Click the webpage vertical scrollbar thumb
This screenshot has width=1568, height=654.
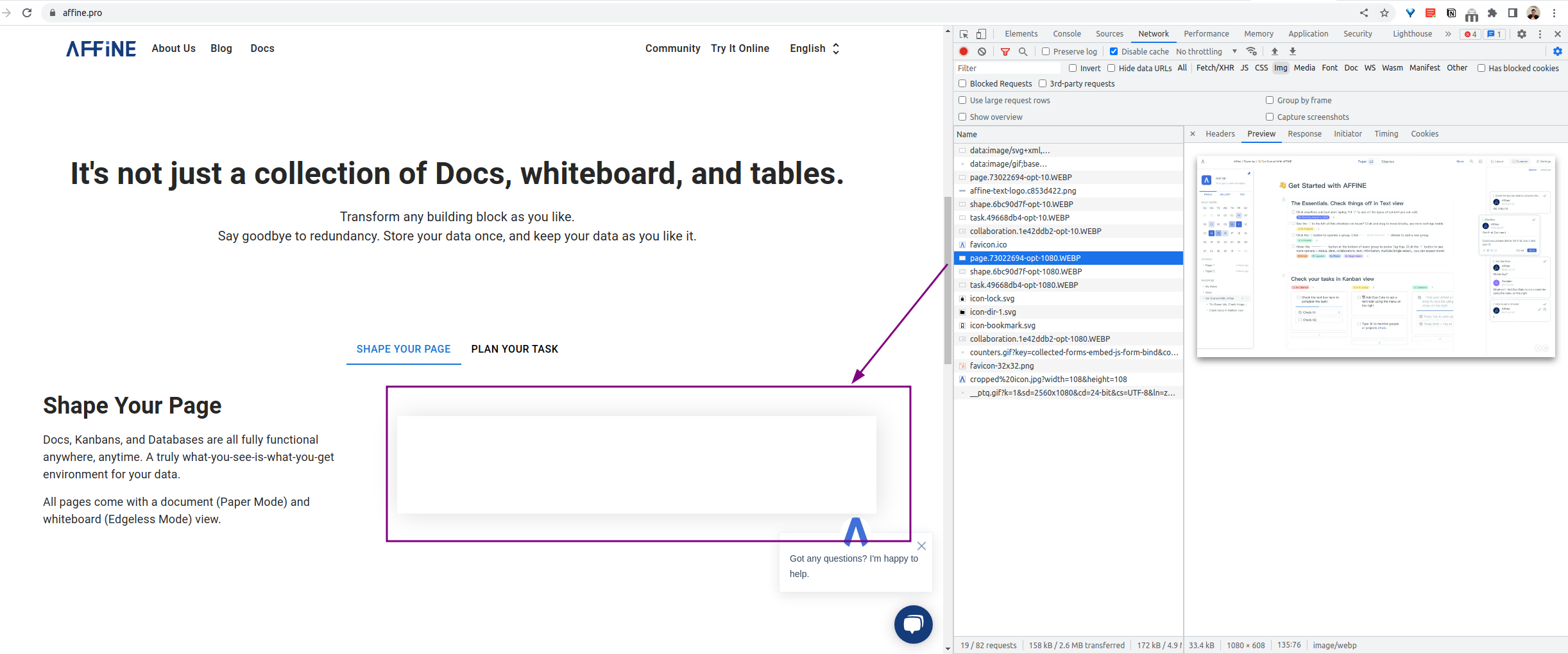(948, 280)
